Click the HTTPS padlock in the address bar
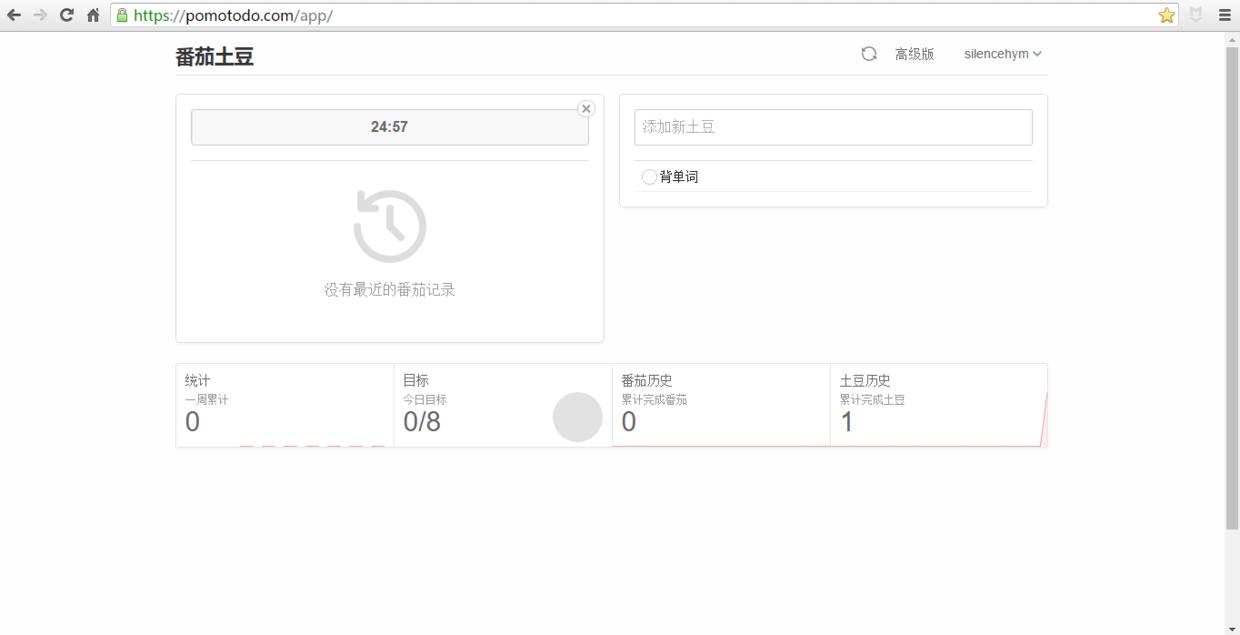Image resolution: width=1240 pixels, height=635 pixels. tap(120, 15)
